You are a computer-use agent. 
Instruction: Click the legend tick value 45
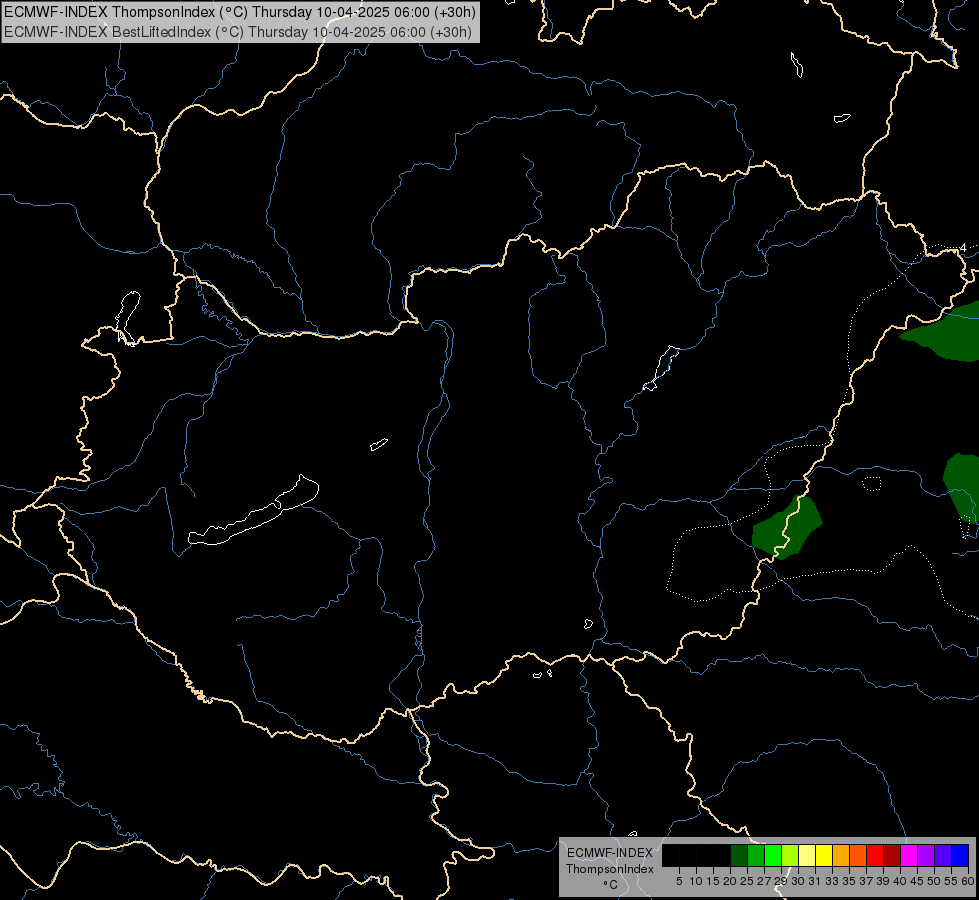(917, 881)
